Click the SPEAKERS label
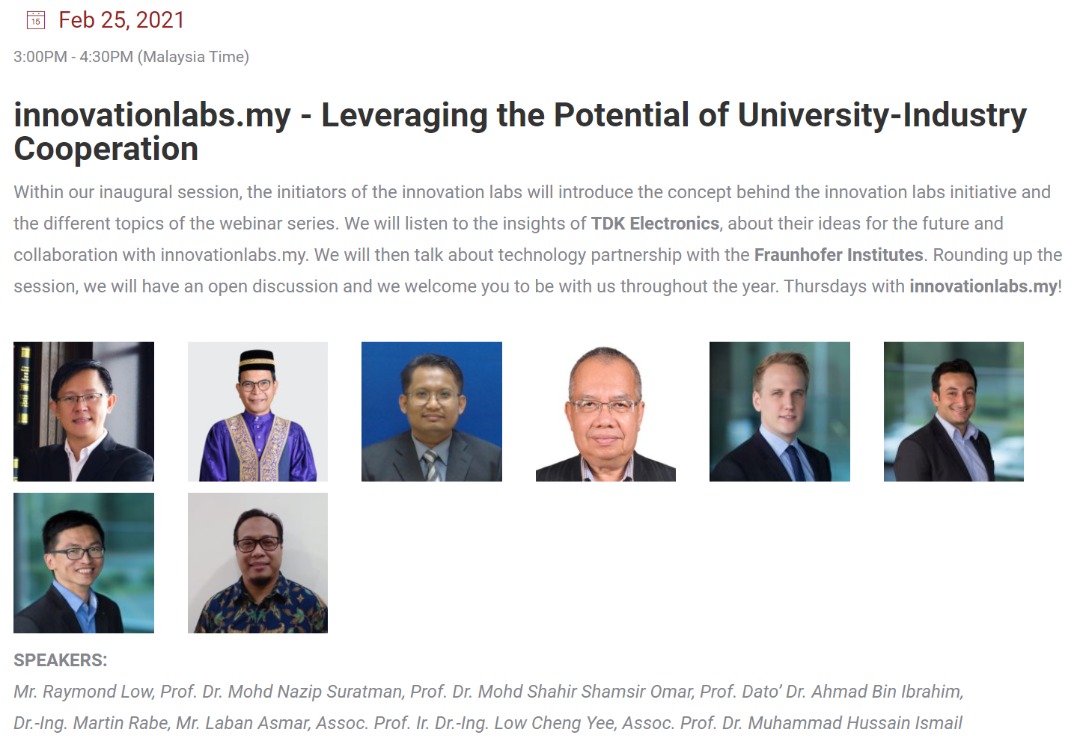 click(60, 661)
